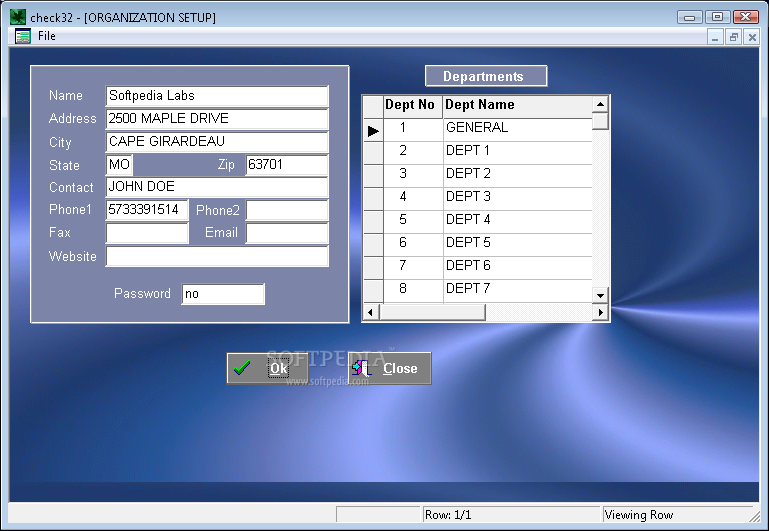This screenshot has width=769, height=531.
Task: Click the State field MO
Action: click(x=119, y=165)
